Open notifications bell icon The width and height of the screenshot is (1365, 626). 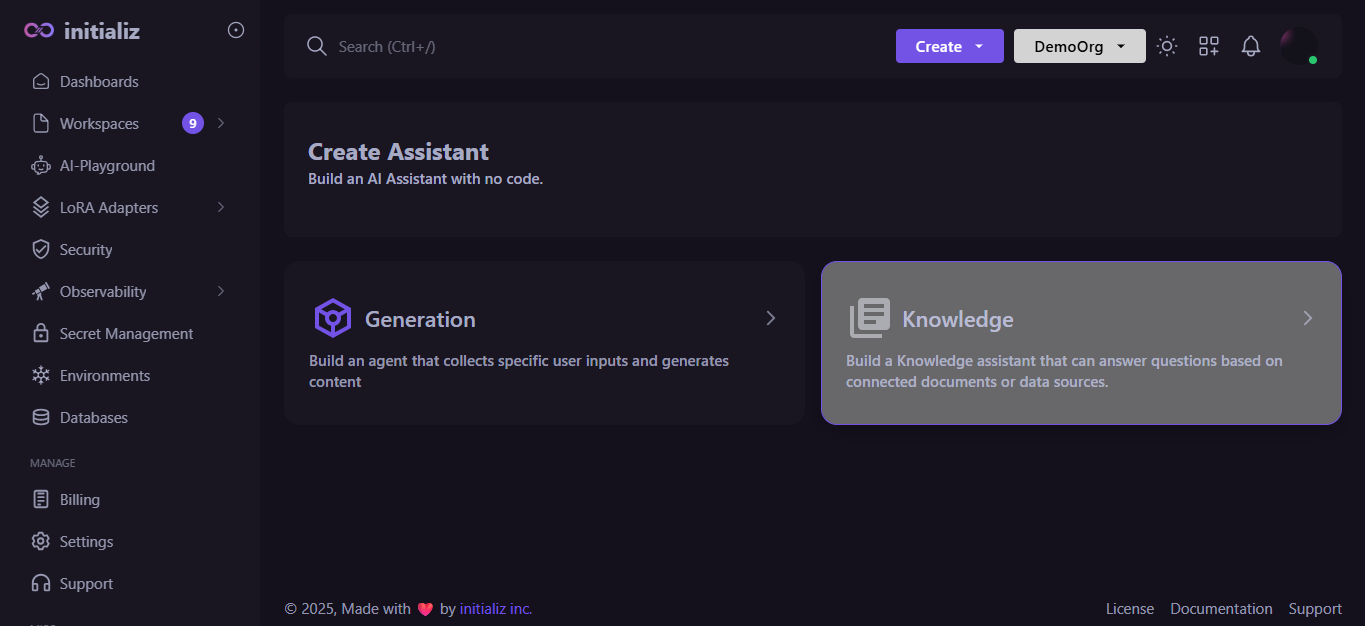1251,46
